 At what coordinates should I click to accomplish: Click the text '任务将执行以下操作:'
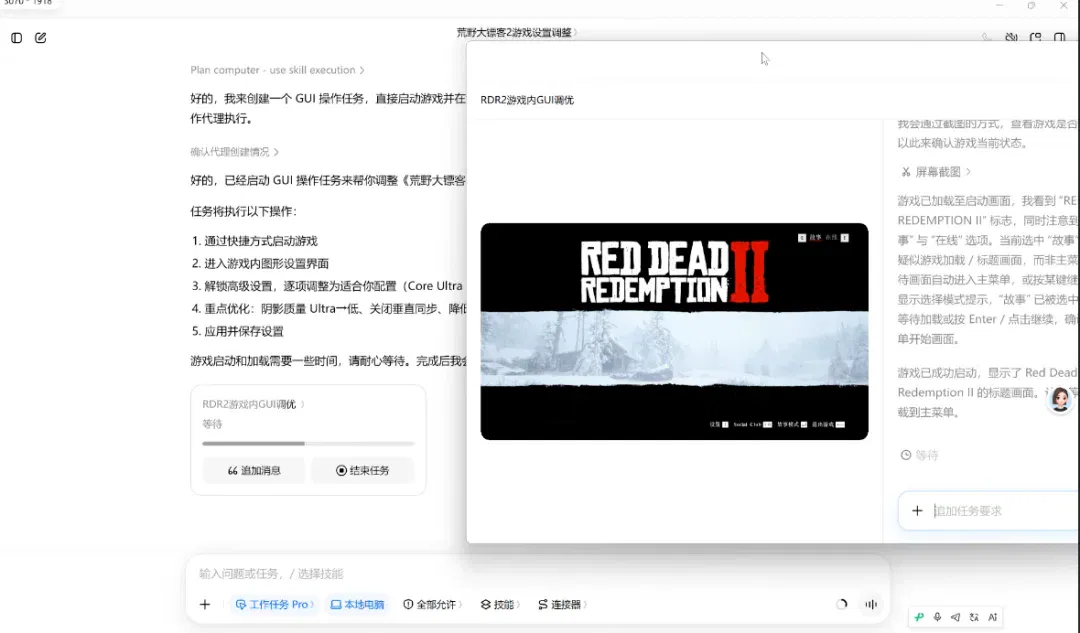point(244,211)
